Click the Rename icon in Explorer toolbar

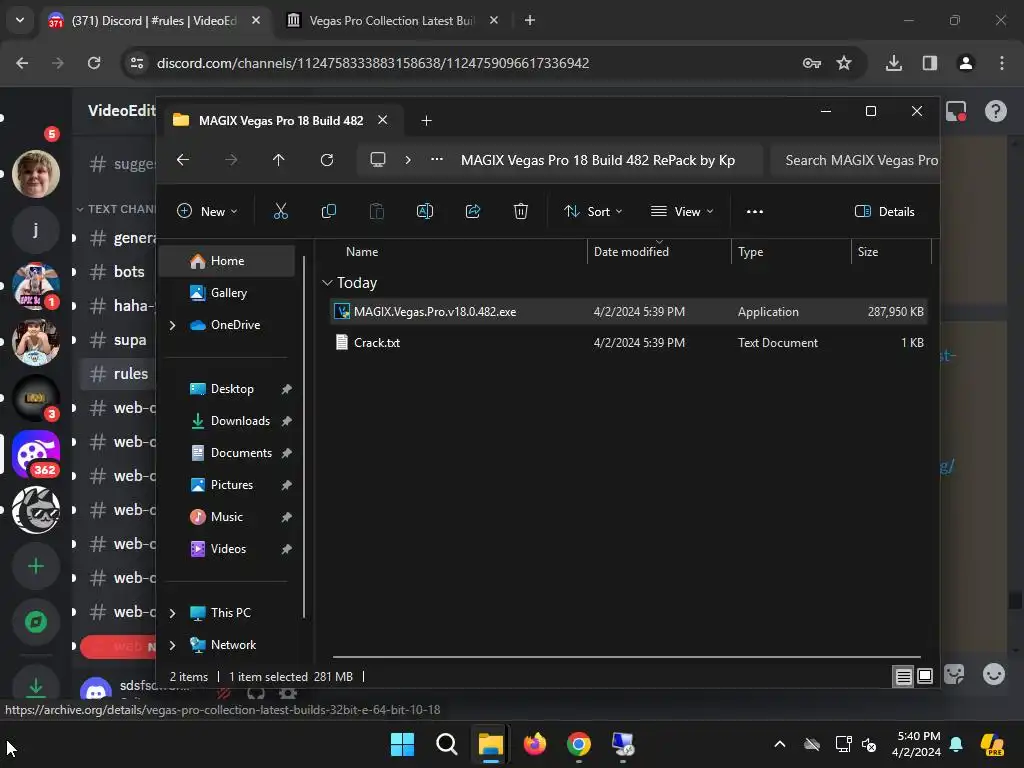point(424,211)
